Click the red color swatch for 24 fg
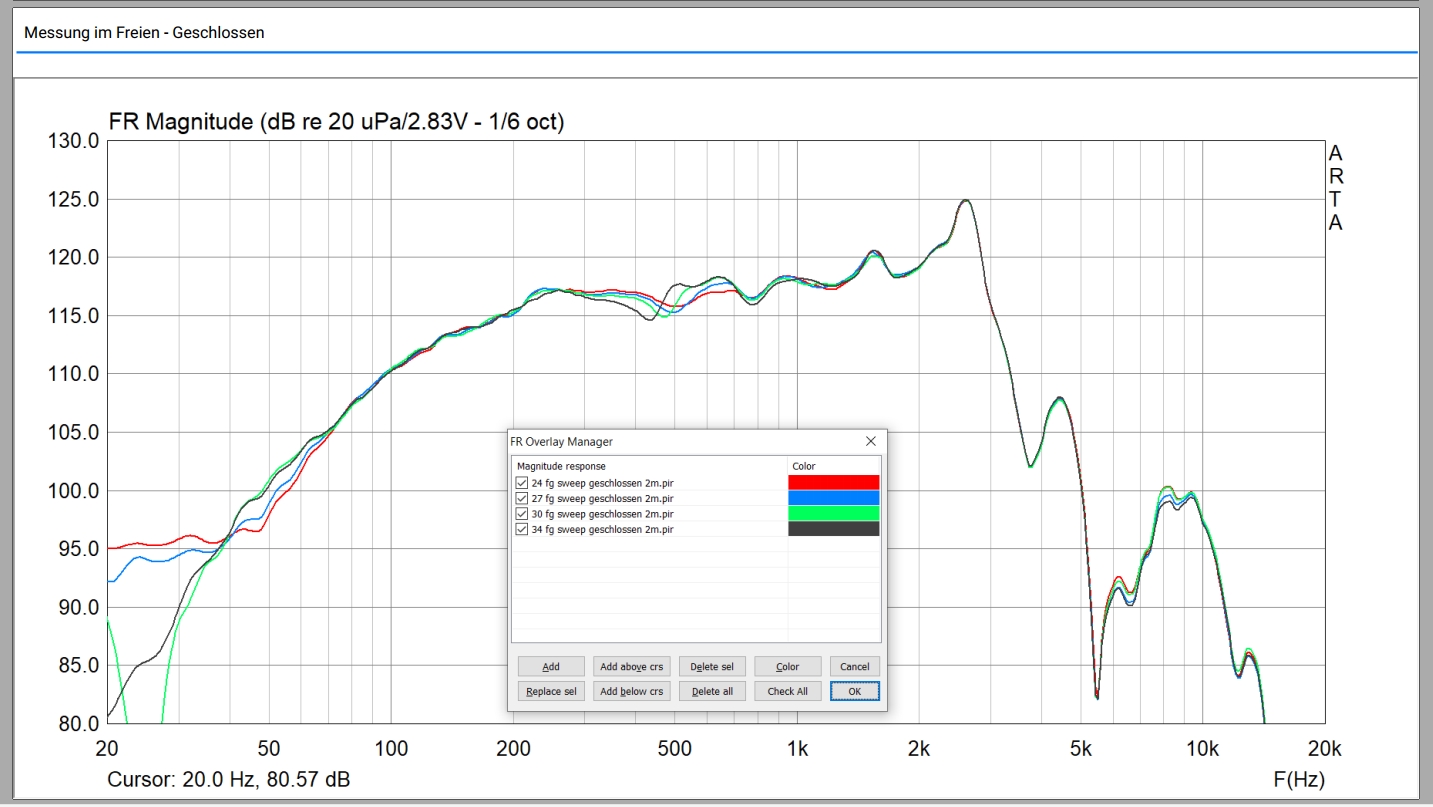Viewport: 1433px width, 807px height. point(834,483)
